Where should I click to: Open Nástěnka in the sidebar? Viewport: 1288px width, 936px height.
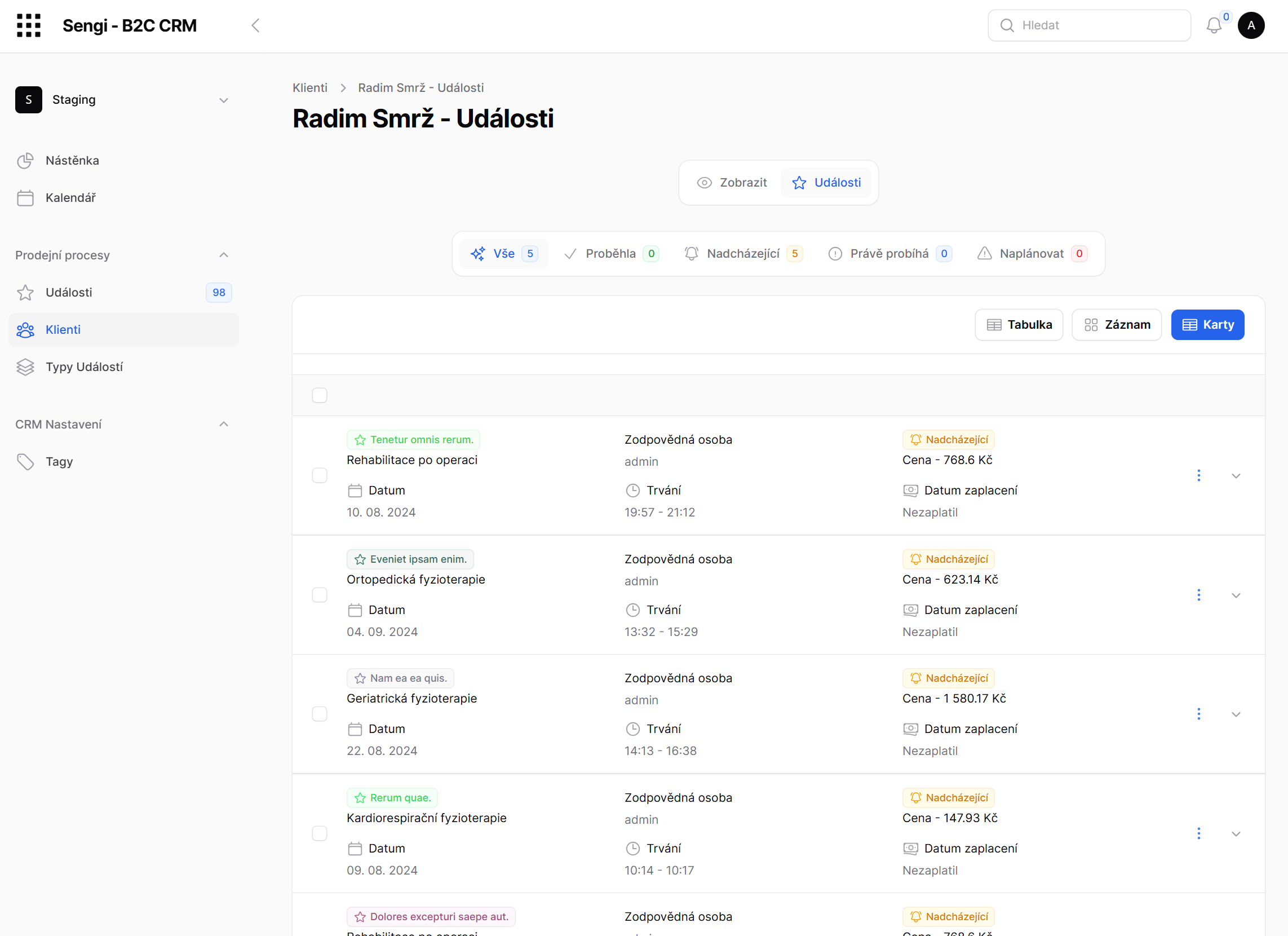pos(124,161)
